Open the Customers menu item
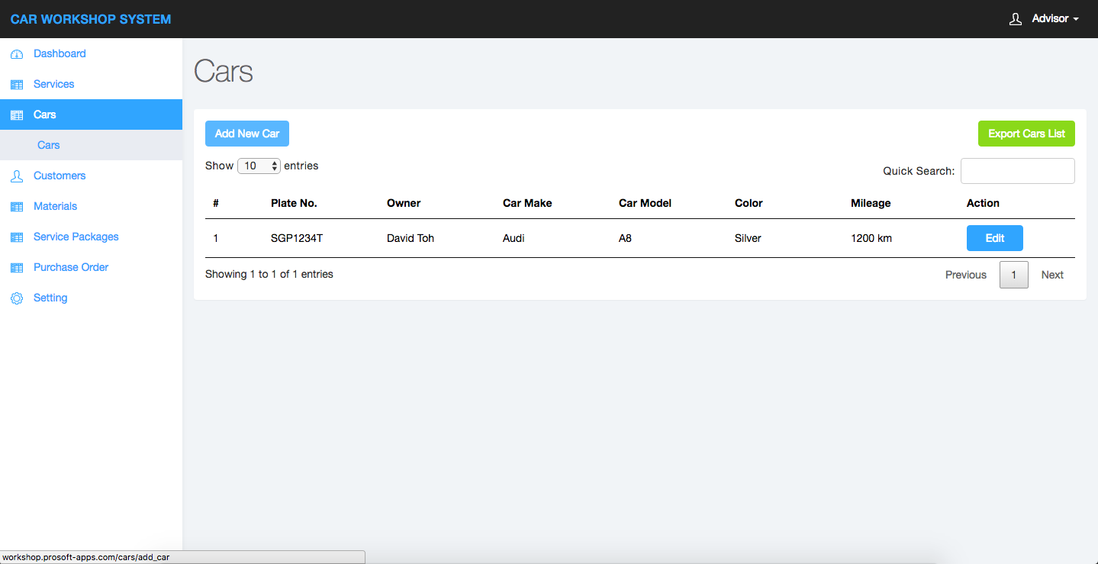Image resolution: width=1098 pixels, height=564 pixels. point(60,176)
